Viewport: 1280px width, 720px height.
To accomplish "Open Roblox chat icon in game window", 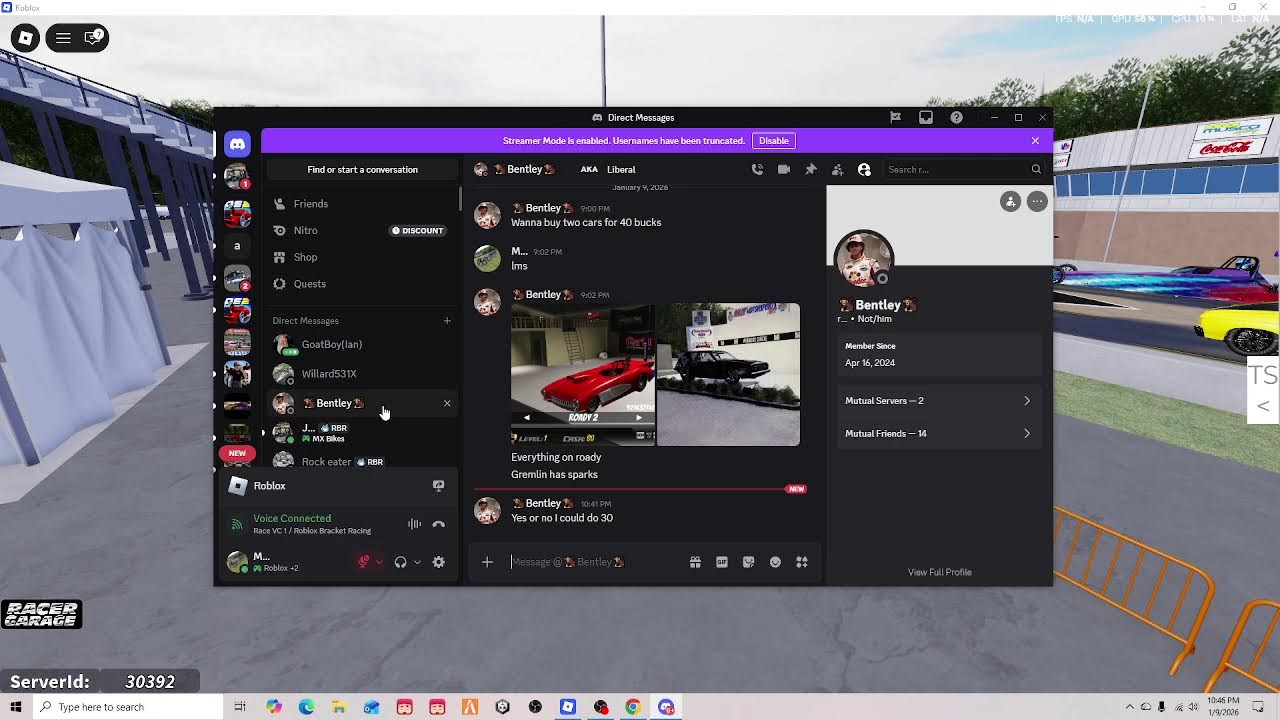I will coord(92,38).
